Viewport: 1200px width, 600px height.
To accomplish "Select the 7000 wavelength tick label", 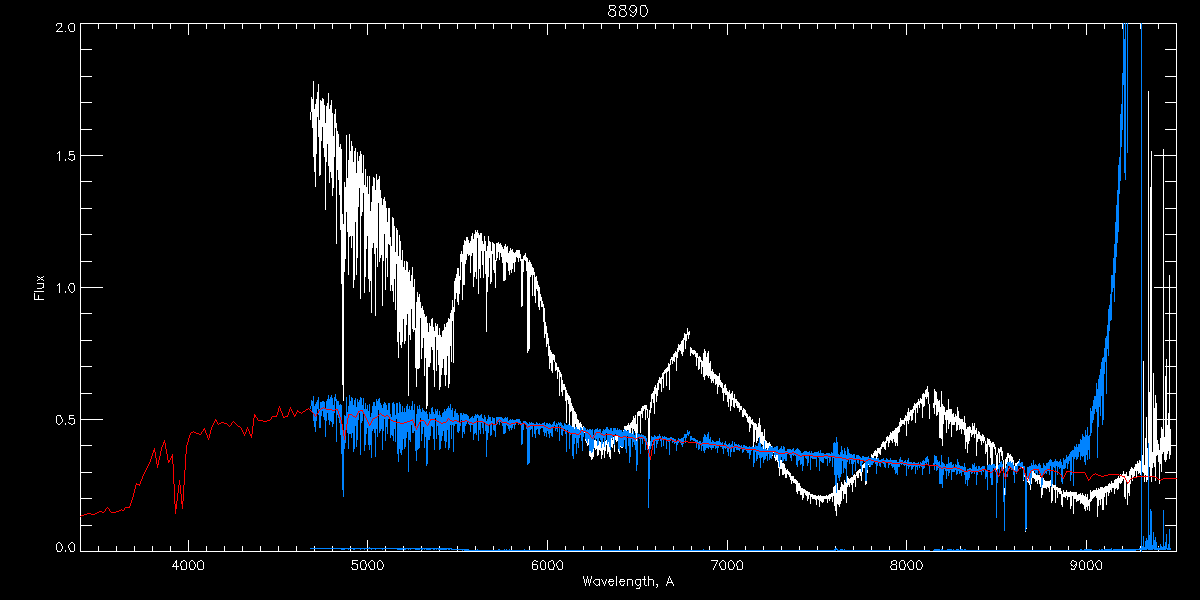I will click(x=727, y=565).
